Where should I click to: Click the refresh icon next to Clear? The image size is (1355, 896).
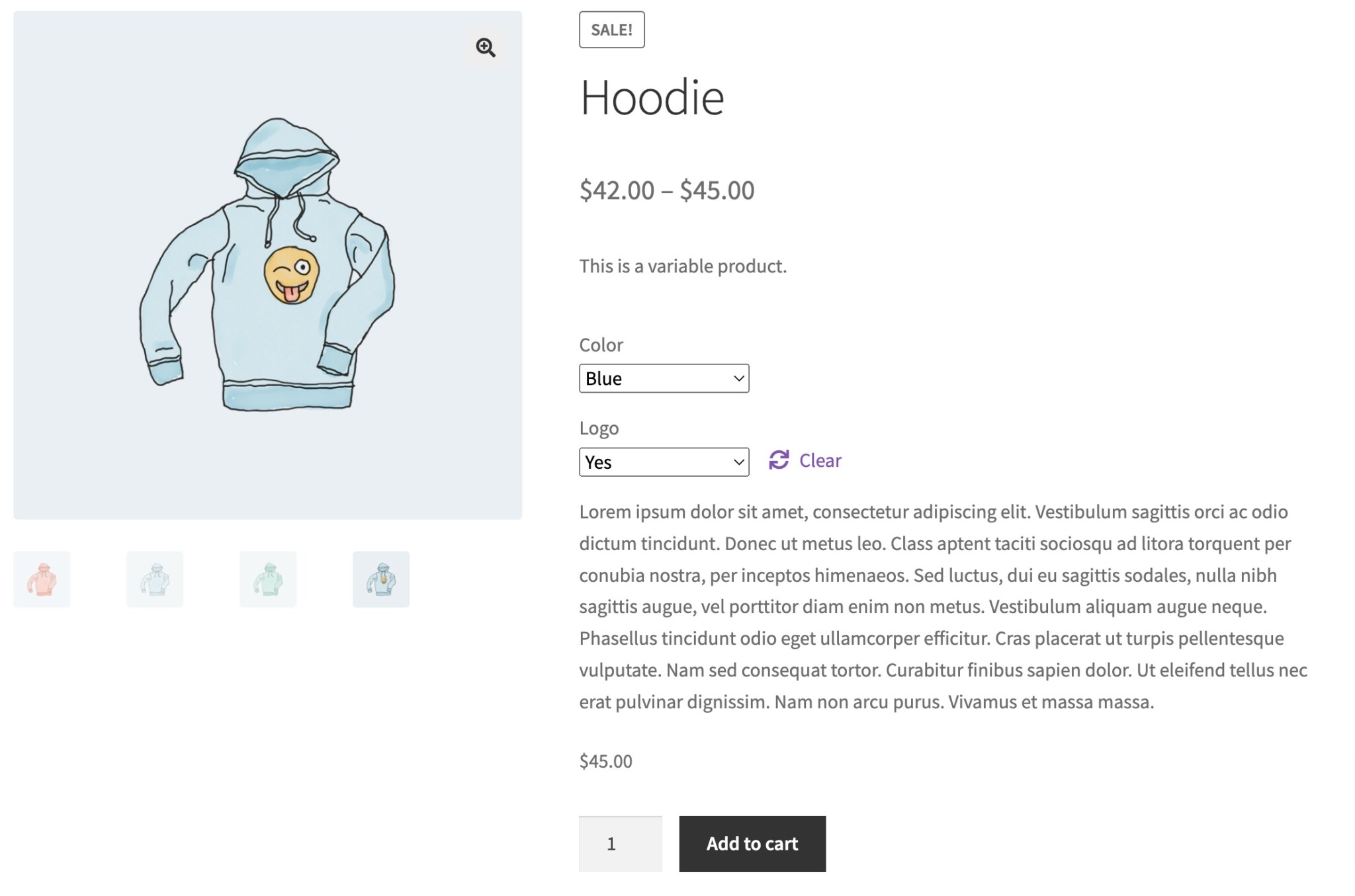click(779, 460)
